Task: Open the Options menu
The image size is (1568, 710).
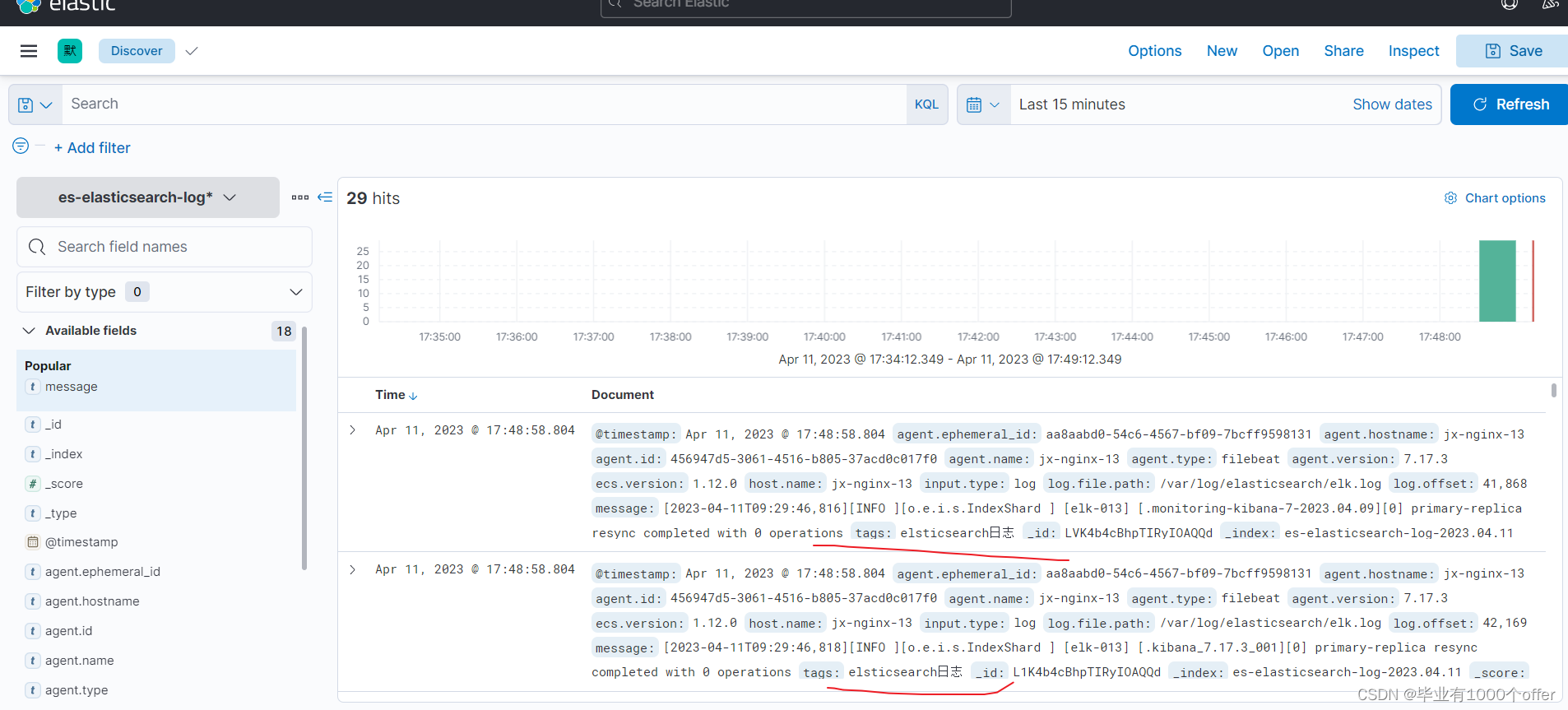Action: point(1155,51)
